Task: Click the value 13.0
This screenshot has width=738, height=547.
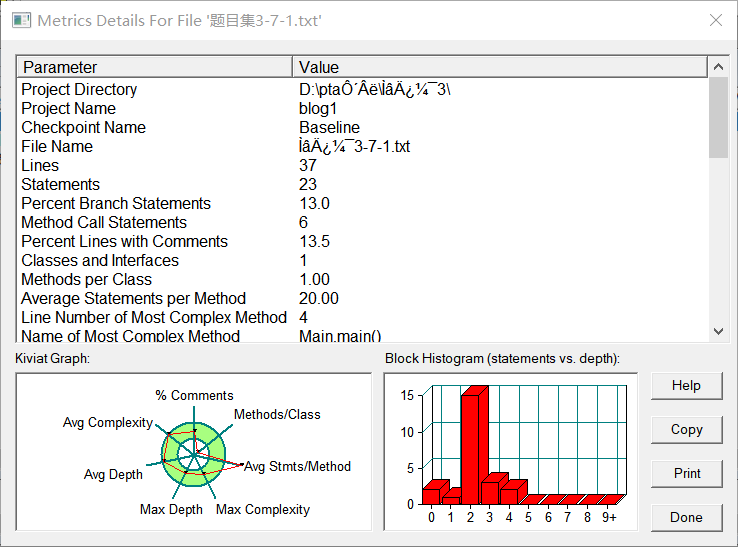Action: tap(314, 203)
